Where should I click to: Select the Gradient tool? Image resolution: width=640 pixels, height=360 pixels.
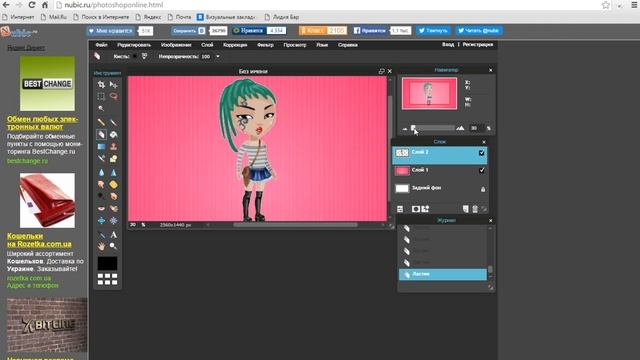[x=101, y=146]
